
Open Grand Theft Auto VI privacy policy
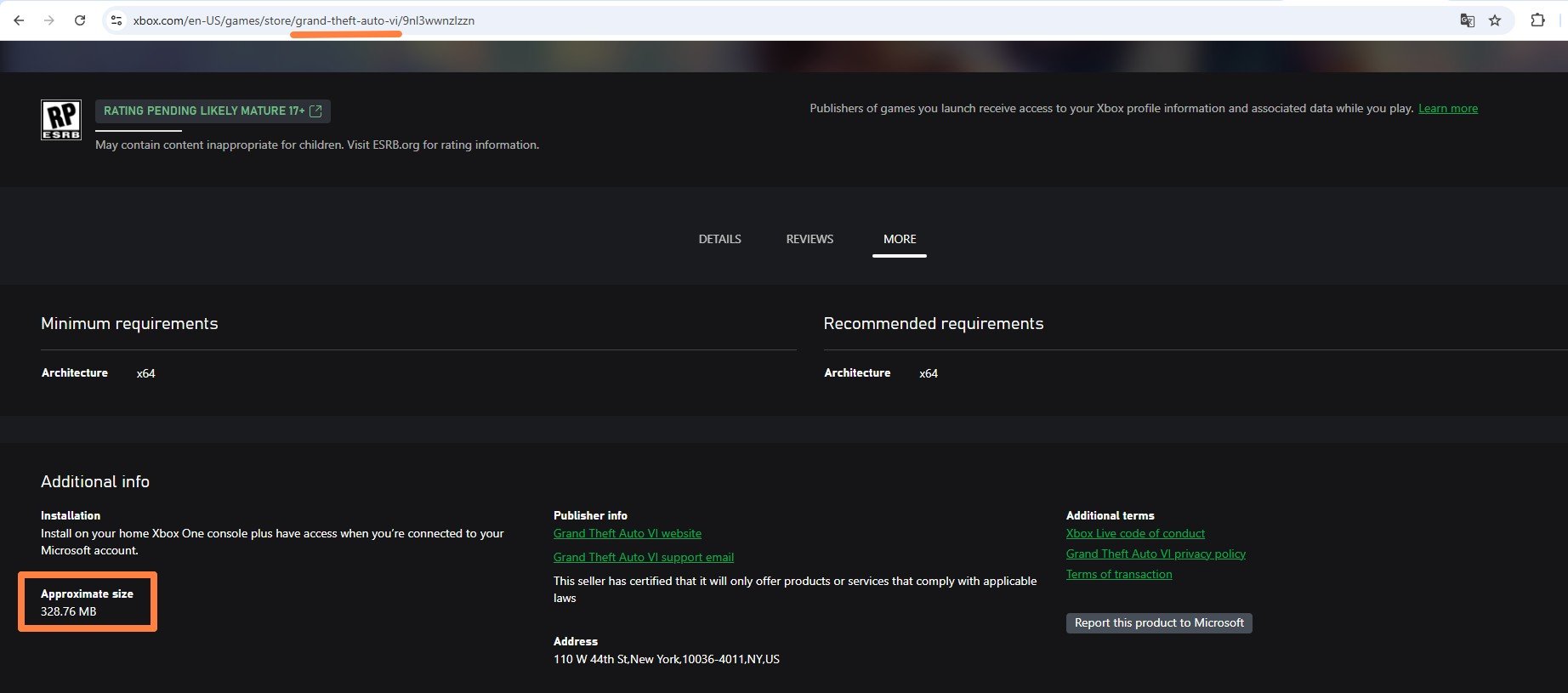[x=1156, y=554]
